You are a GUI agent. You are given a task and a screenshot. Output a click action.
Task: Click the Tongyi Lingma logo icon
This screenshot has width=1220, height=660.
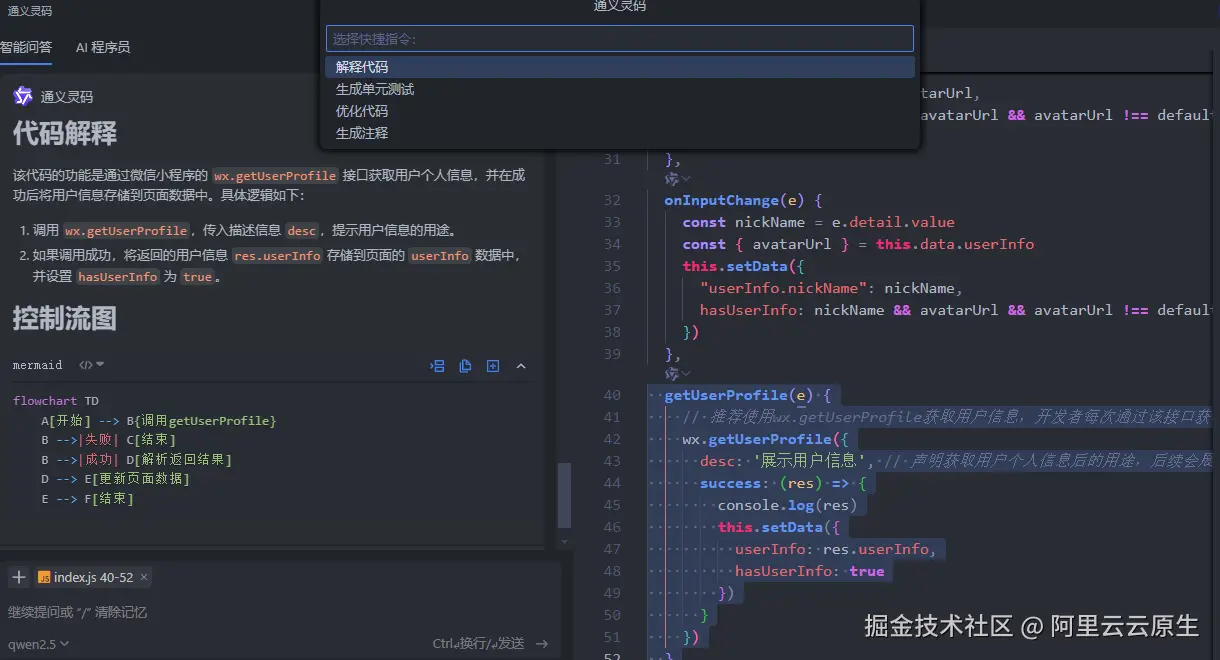[23, 96]
